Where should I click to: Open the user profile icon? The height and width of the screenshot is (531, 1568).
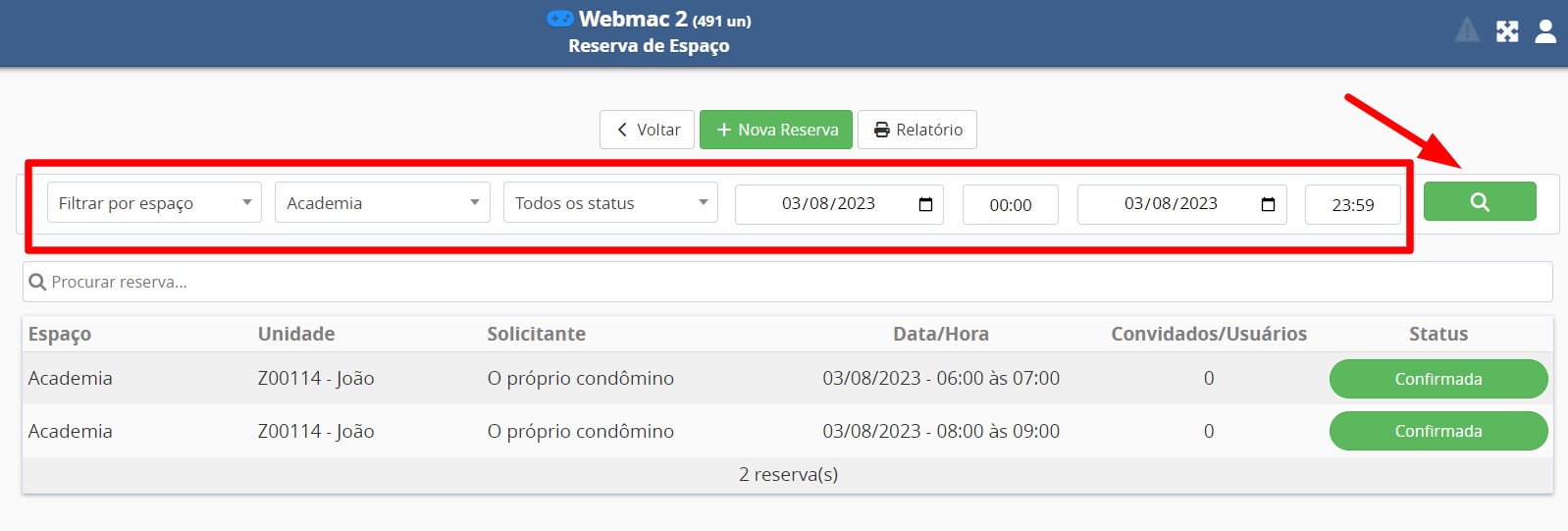pyautogui.click(x=1544, y=31)
